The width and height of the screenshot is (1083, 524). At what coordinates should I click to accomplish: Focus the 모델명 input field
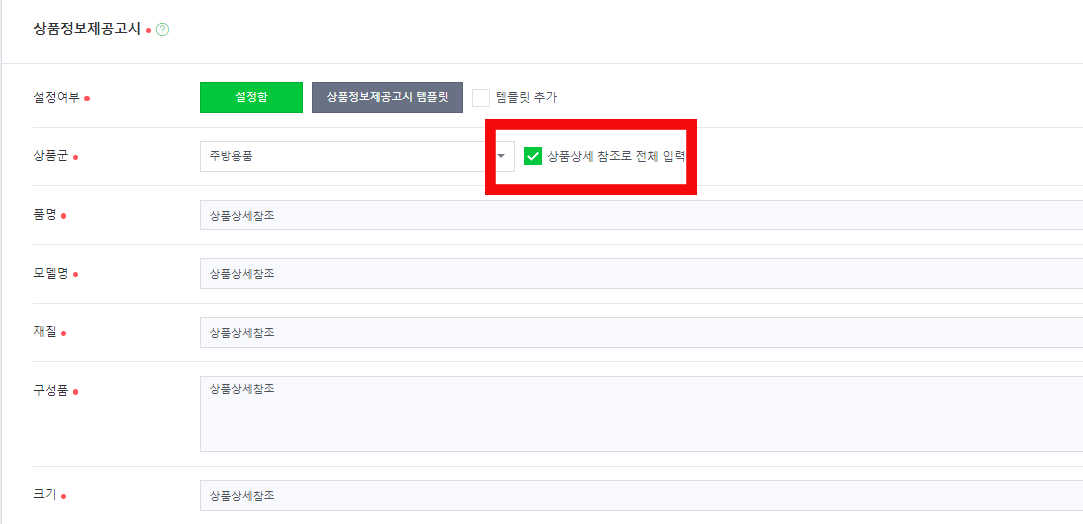(x=641, y=274)
